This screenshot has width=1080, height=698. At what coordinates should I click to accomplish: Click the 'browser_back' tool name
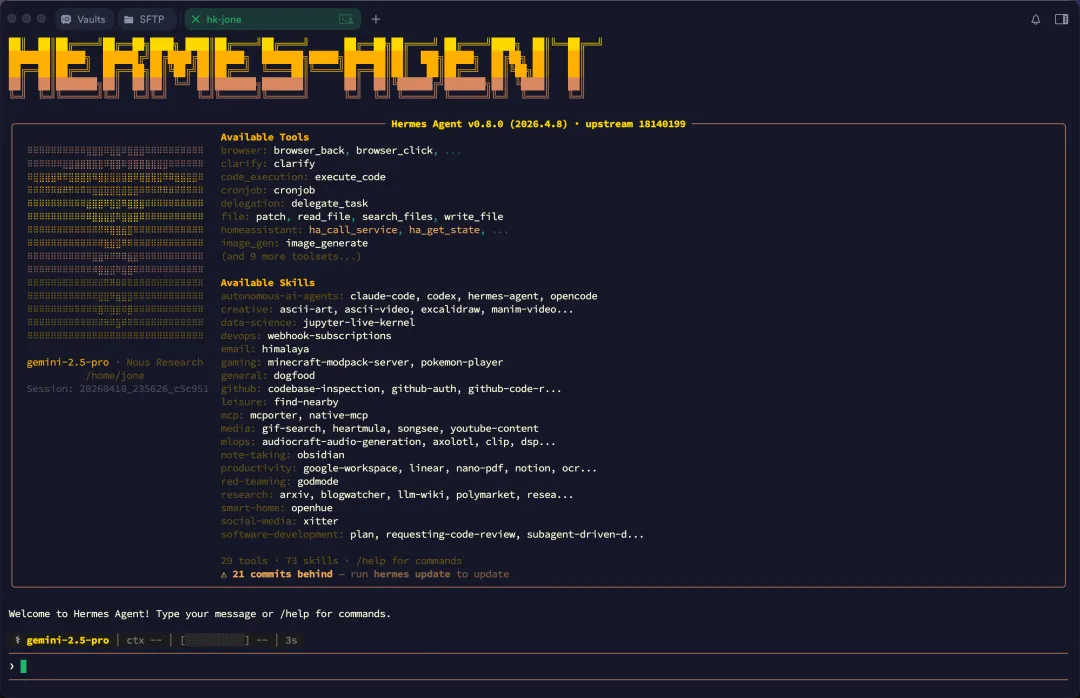pyautogui.click(x=309, y=150)
